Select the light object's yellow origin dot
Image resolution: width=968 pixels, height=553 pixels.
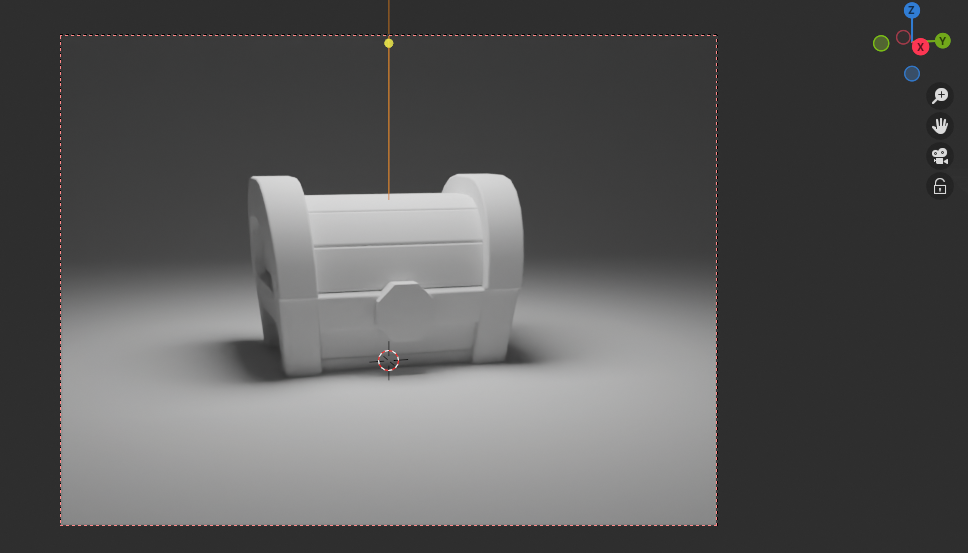click(x=388, y=43)
